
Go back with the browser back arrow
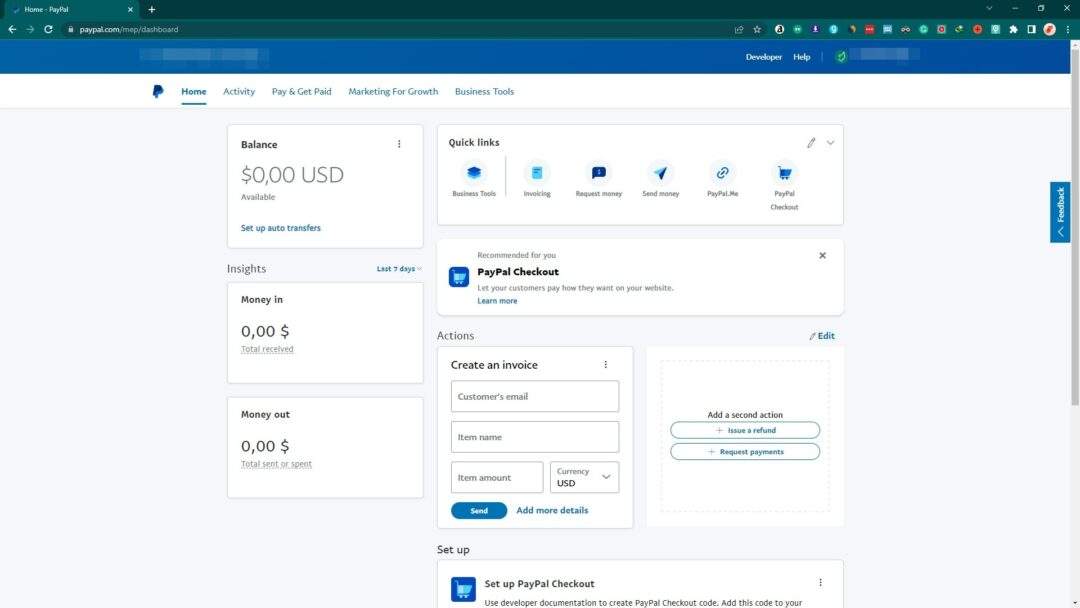[x=12, y=30]
